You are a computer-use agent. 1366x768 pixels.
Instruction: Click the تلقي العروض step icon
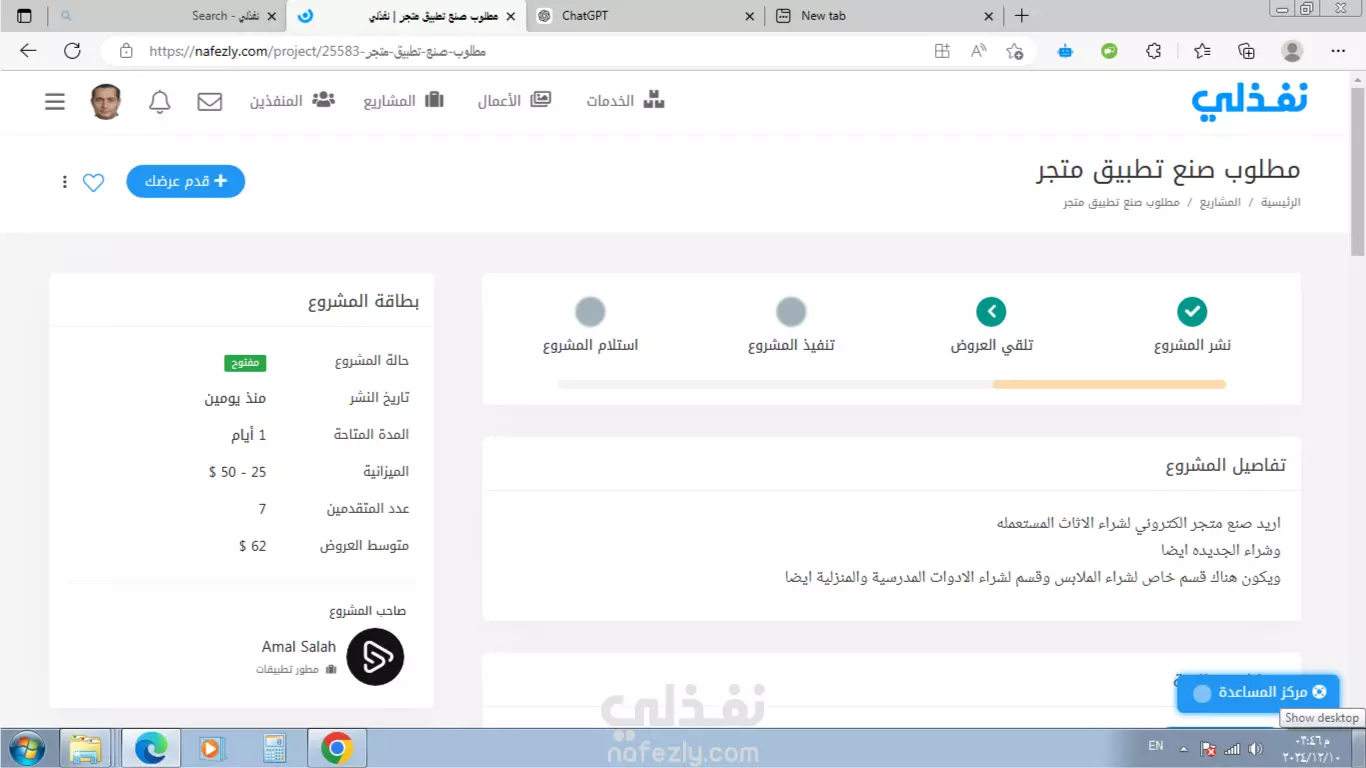pyautogui.click(x=991, y=311)
